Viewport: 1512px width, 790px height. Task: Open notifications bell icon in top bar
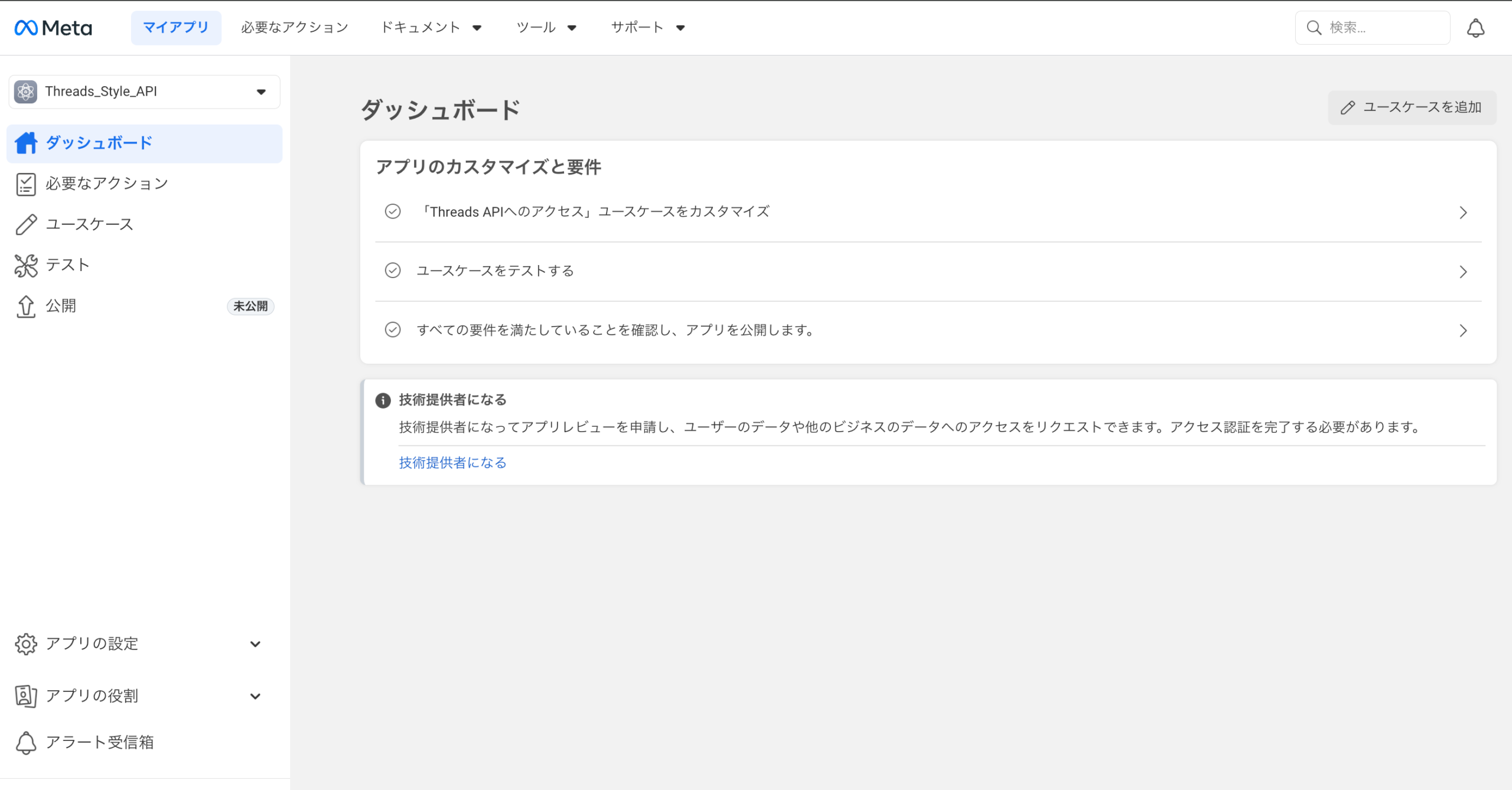click(1475, 28)
